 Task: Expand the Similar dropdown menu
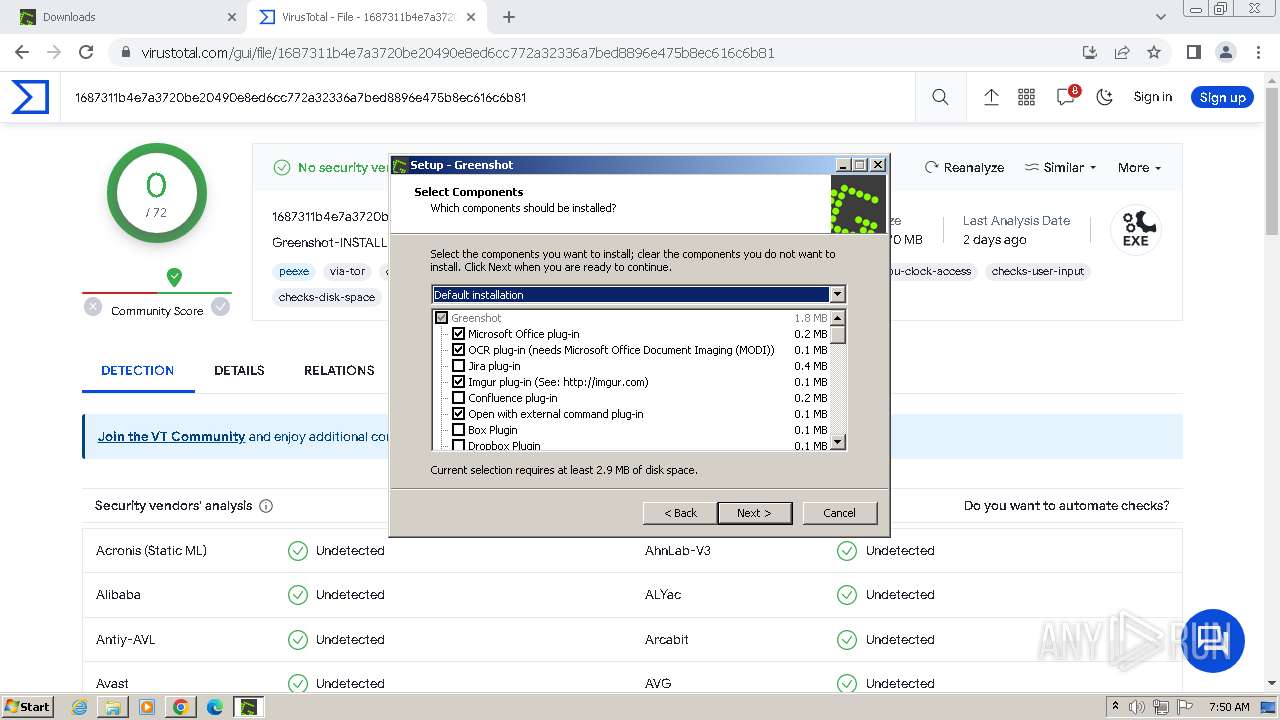coord(1061,168)
